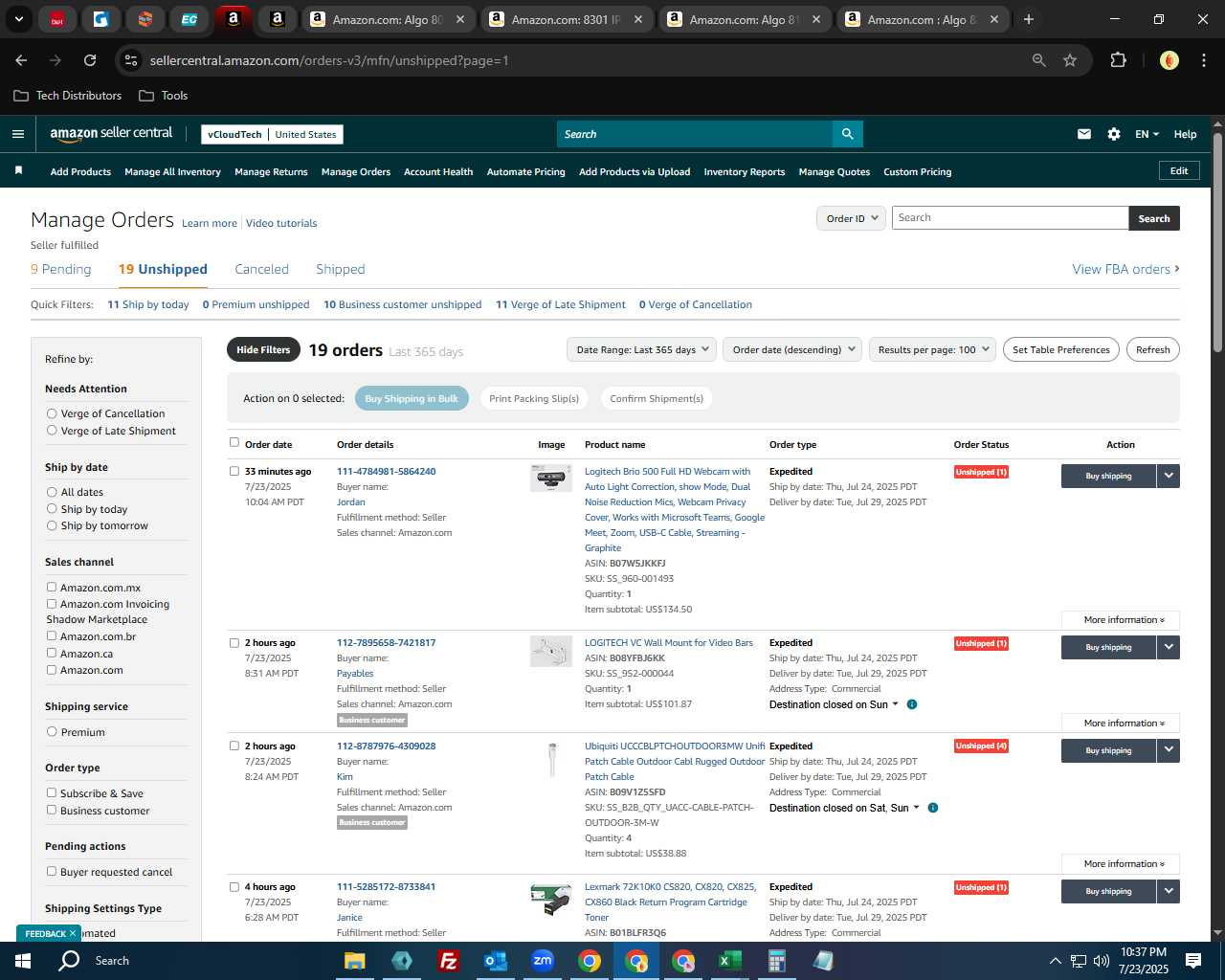This screenshot has height=980, width=1225.
Task: Click the Refresh orders button
Action: 1152,349
